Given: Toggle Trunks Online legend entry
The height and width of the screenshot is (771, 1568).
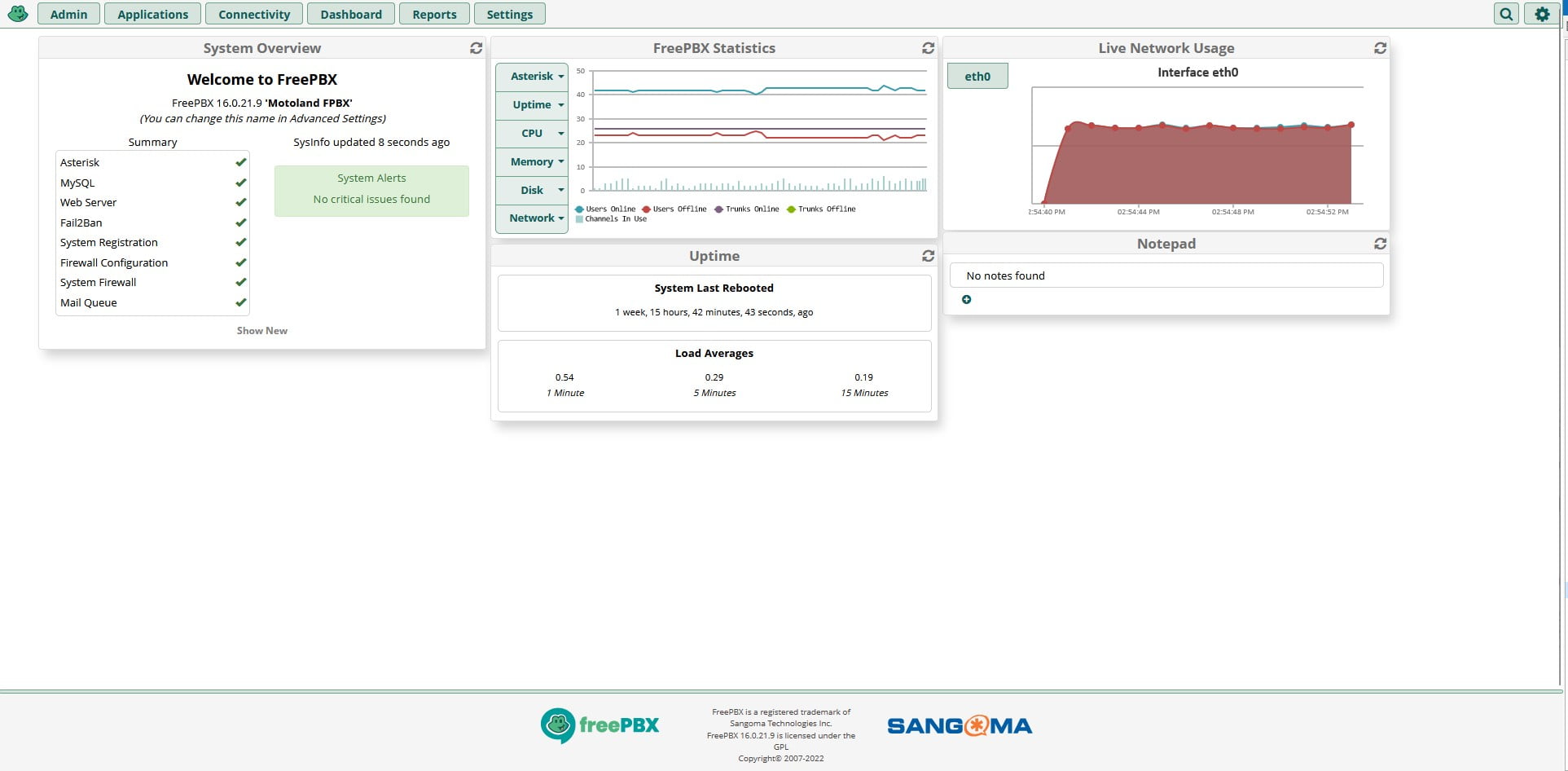Looking at the screenshot, I should click(x=747, y=209).
